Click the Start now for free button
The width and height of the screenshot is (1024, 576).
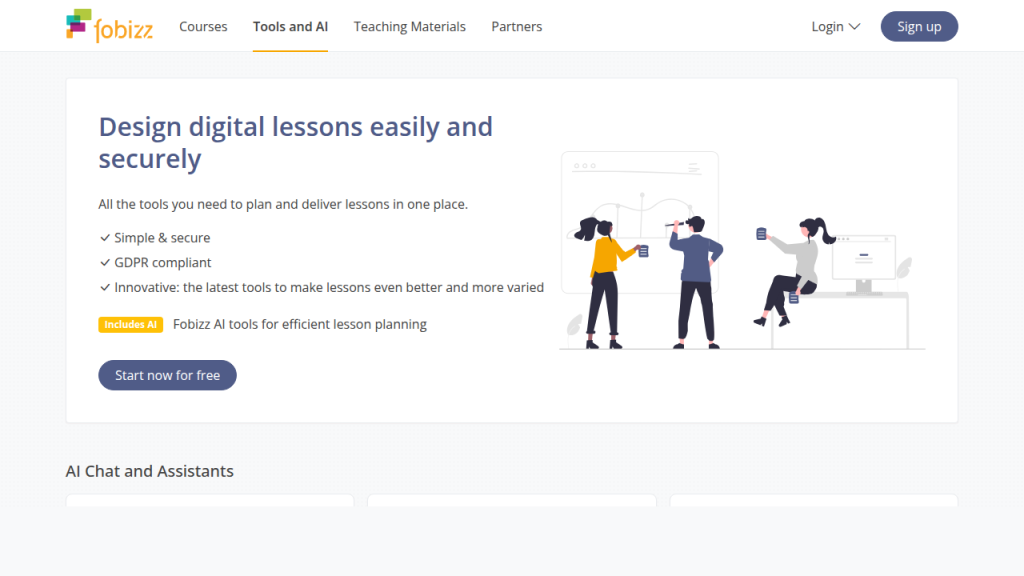[167, 375]
